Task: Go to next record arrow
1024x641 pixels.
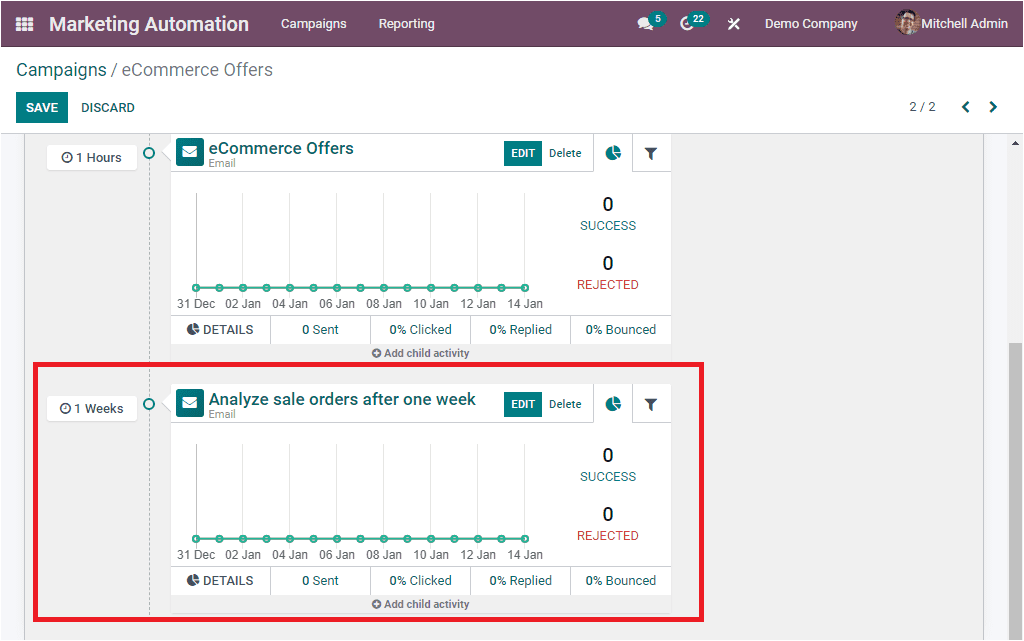Action: point(993,107)
